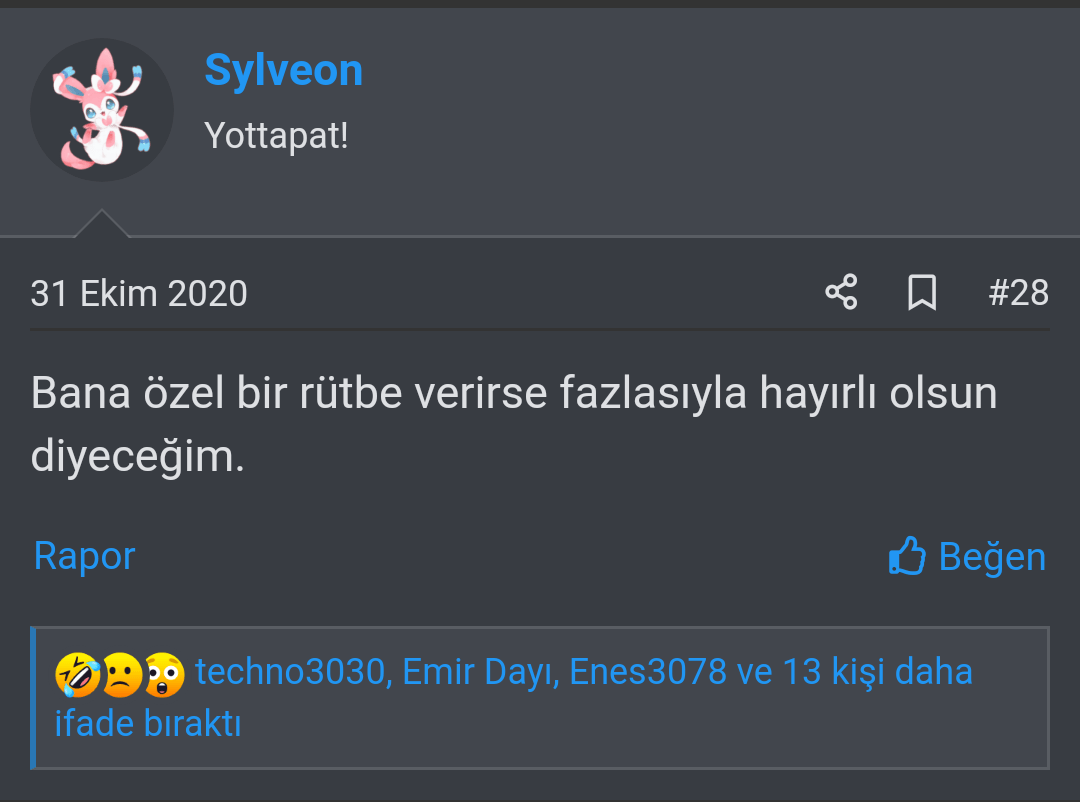Open the Enes3078 user link

click(647, 672)
